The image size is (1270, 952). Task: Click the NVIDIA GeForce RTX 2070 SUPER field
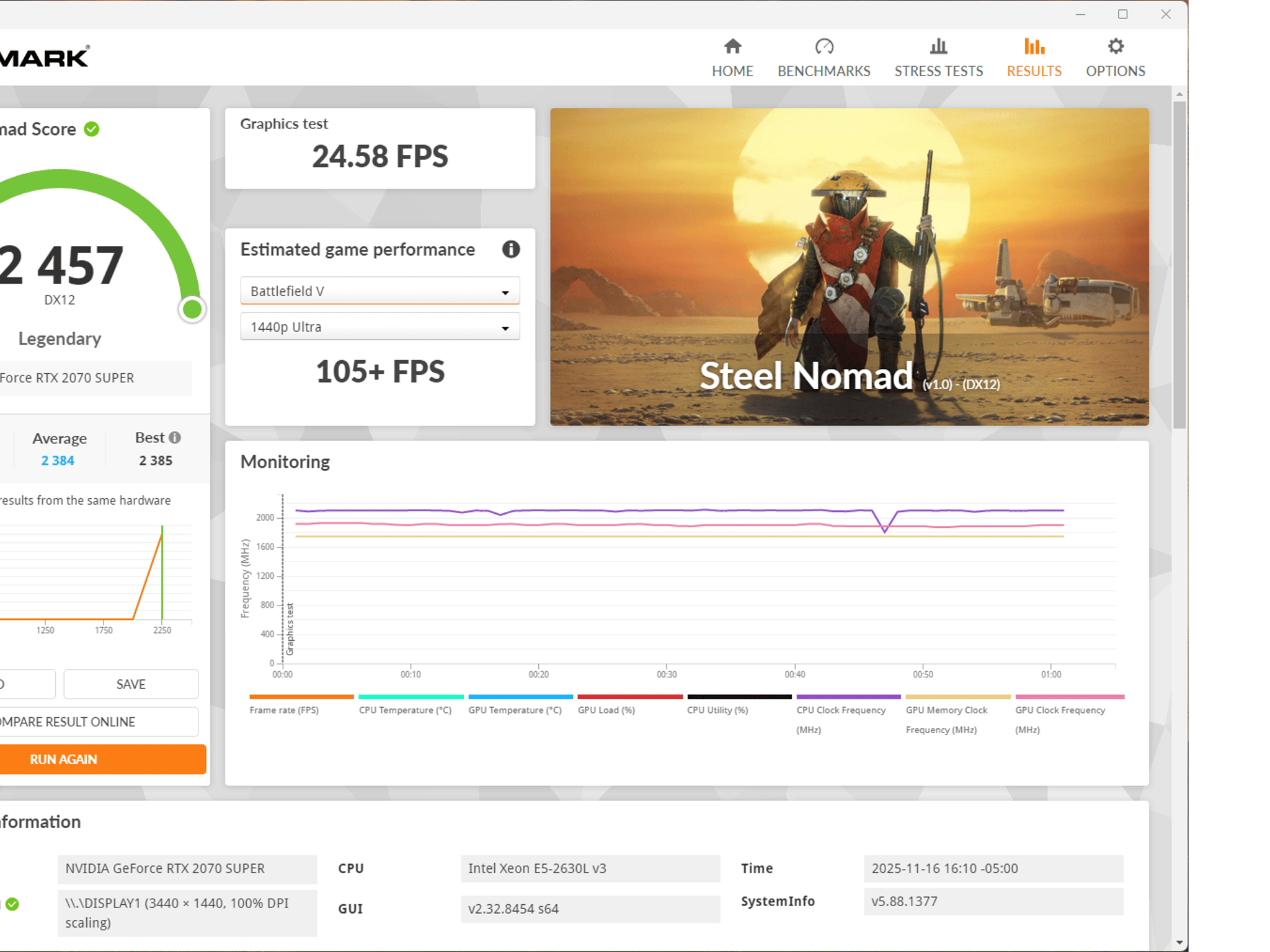(187, 869)
